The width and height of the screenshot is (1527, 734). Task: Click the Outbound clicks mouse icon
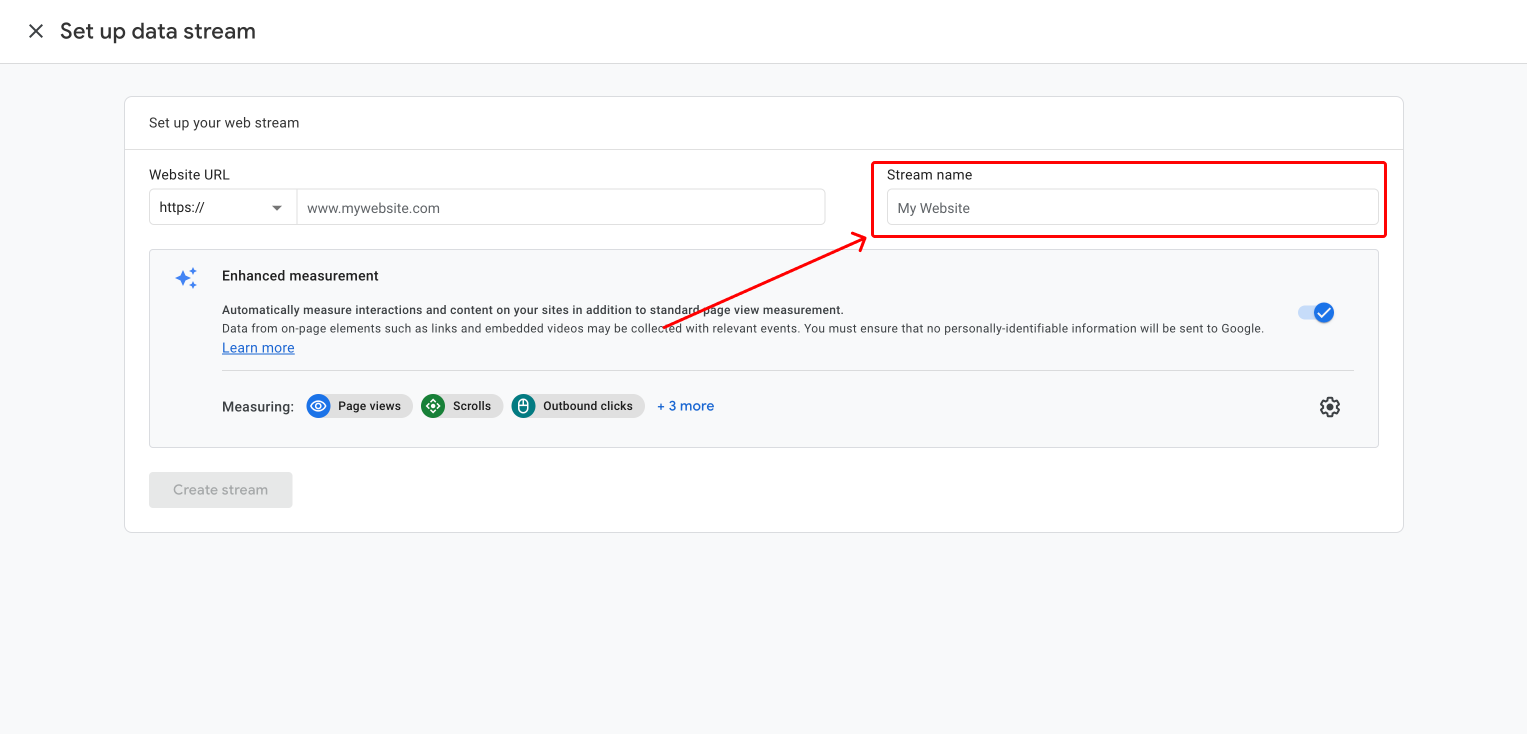pyautogui.click(x=523, y=406)
